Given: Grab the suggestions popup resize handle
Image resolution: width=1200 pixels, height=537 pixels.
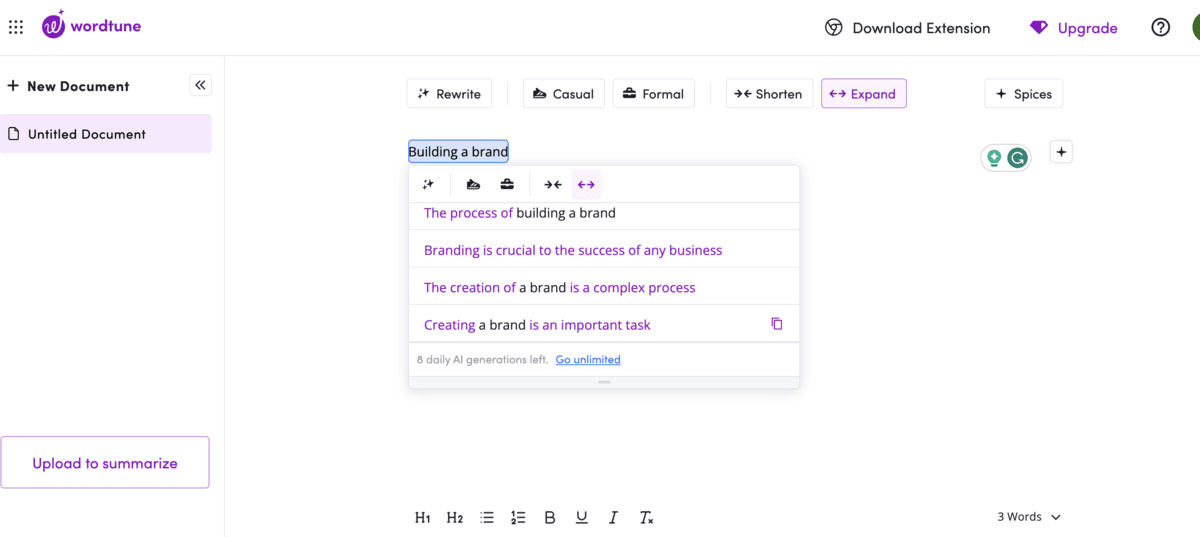Looking at the screenshot, I should [x=604, y=382].
